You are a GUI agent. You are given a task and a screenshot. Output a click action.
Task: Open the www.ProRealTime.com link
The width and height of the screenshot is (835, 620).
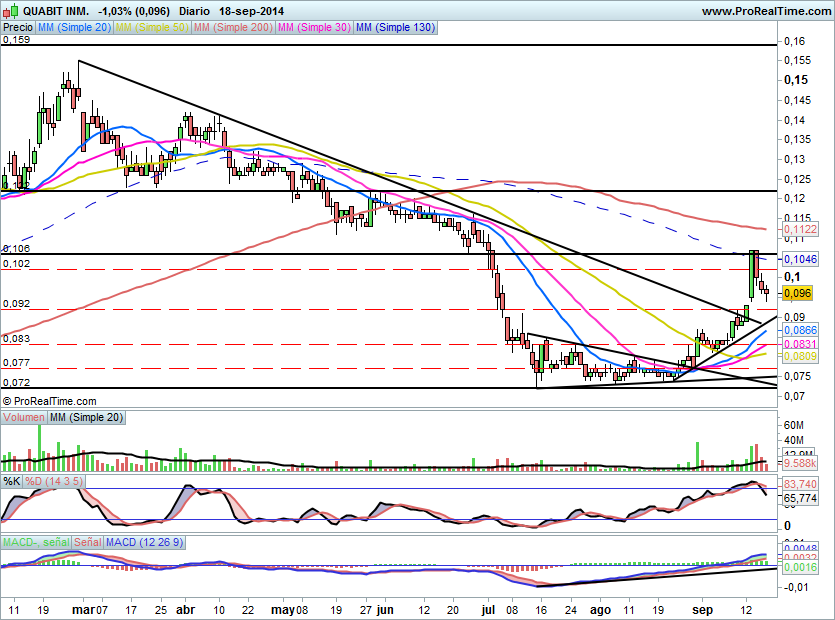click(766, 11)
